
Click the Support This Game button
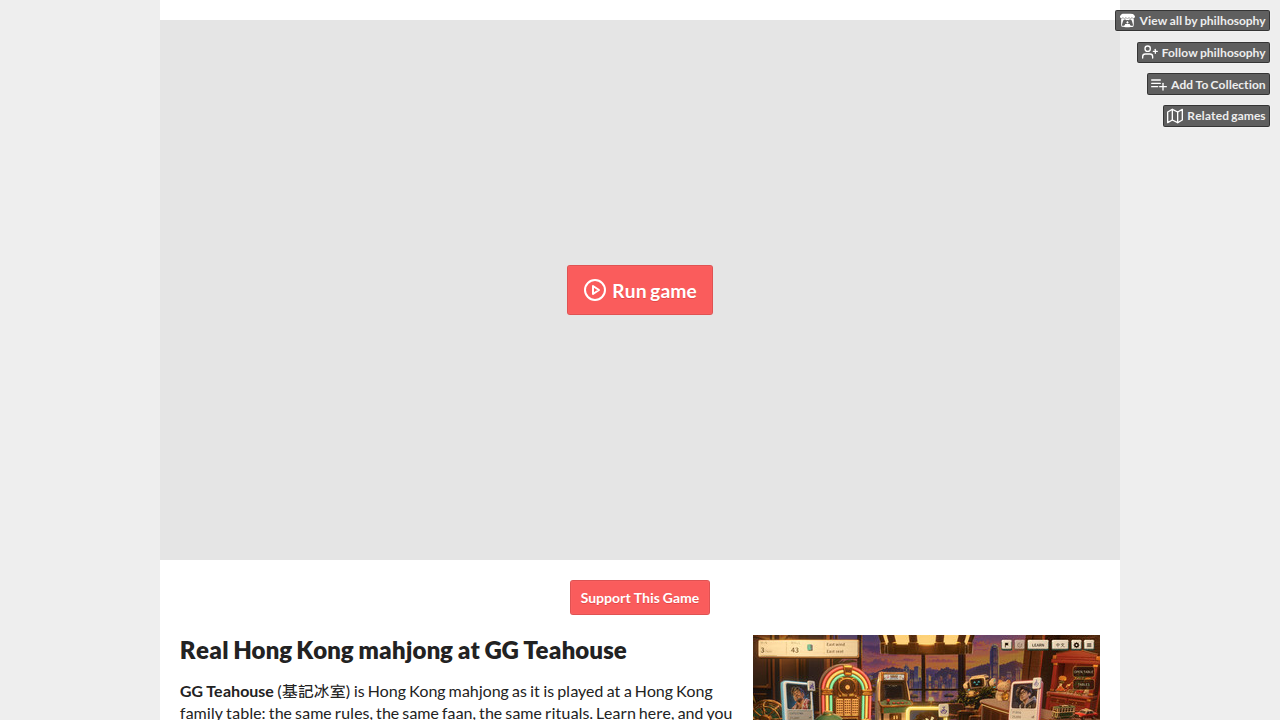coord(640,598)
